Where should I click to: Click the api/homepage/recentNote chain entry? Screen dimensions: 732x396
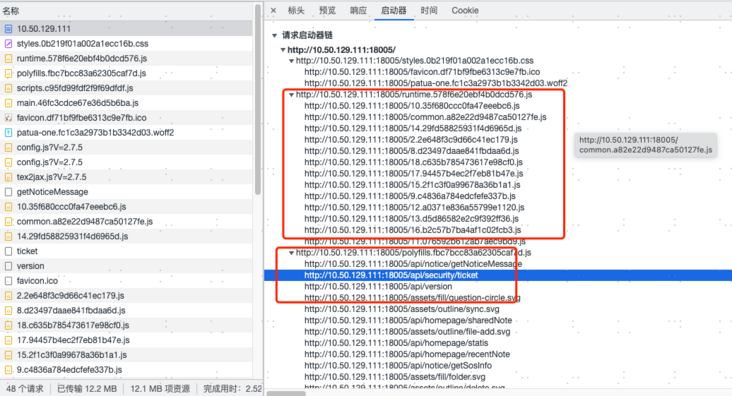[x=407, y=354]
